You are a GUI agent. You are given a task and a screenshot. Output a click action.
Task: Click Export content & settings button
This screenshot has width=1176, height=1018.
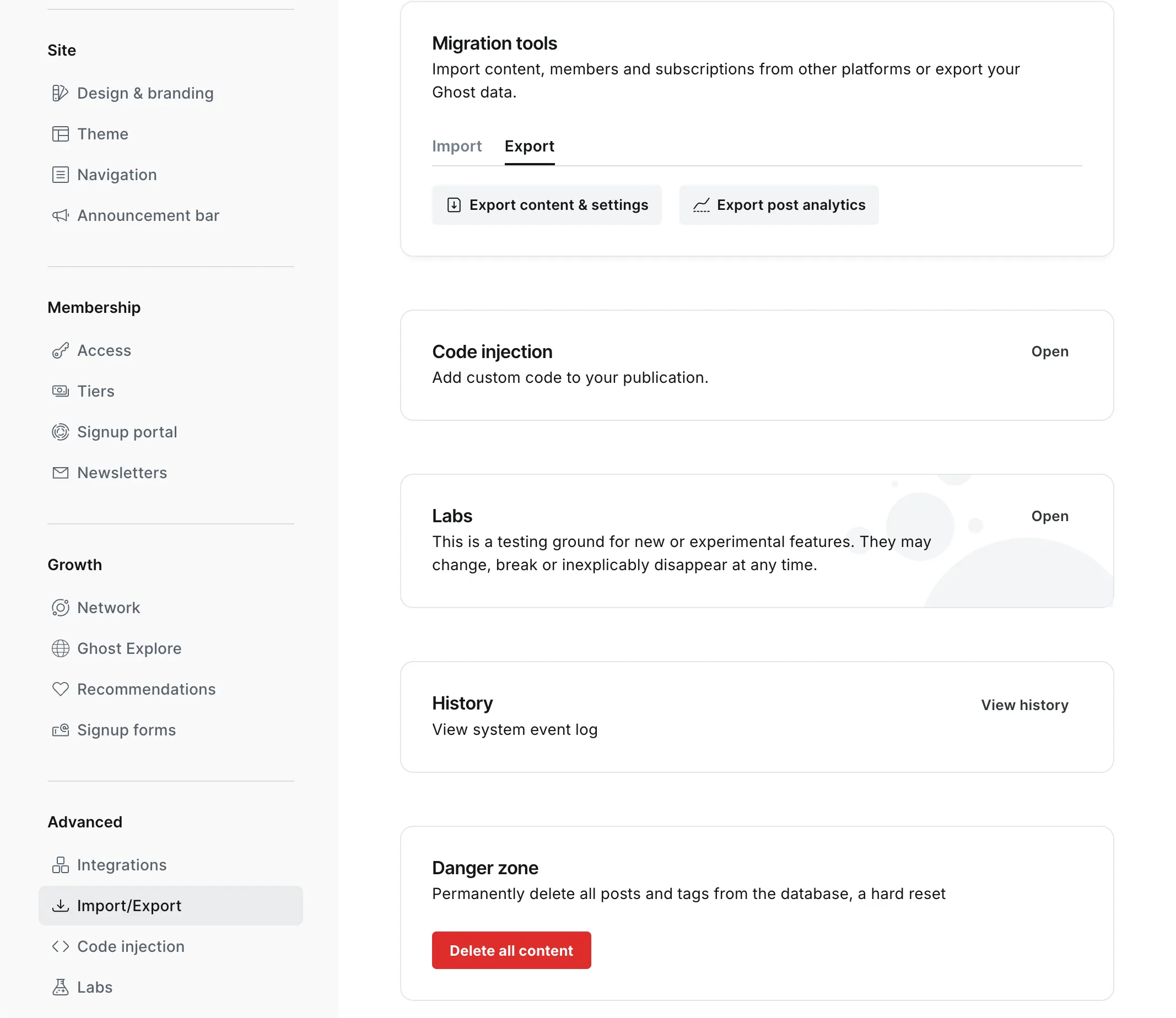click(547, 205)
